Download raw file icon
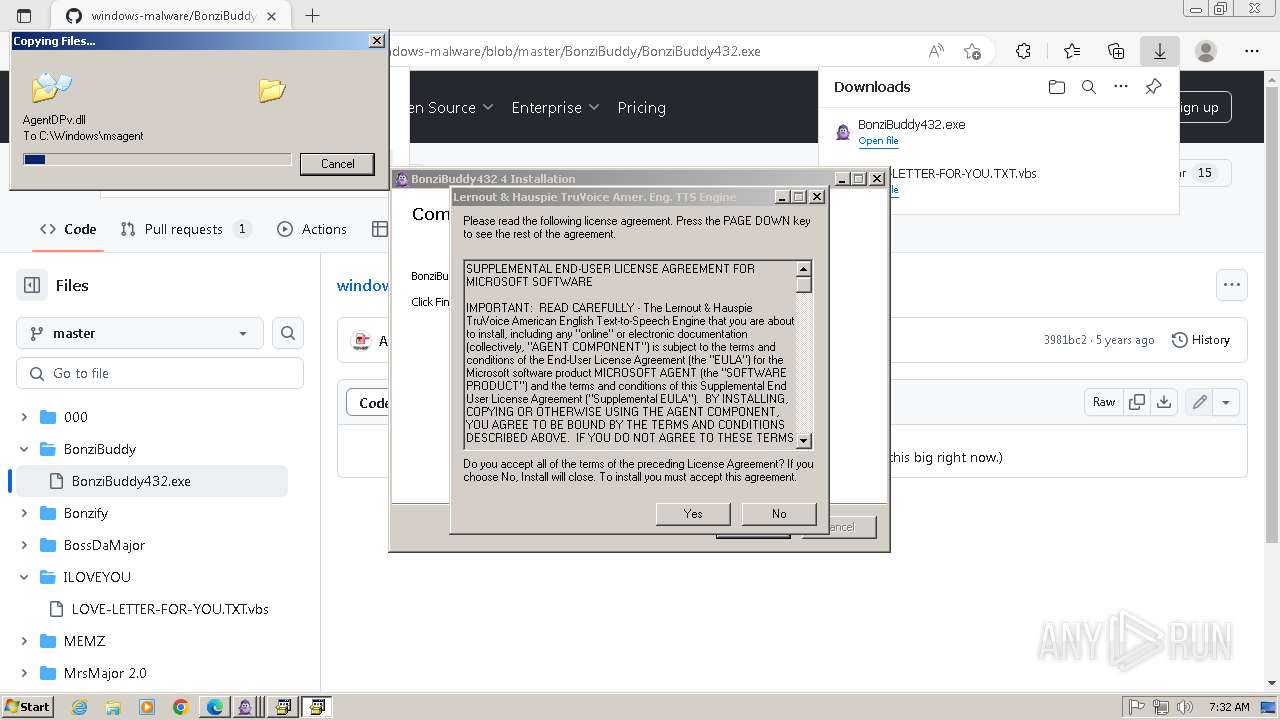The width and height of the screenshot is (1280, 720). click(1164, 402)
